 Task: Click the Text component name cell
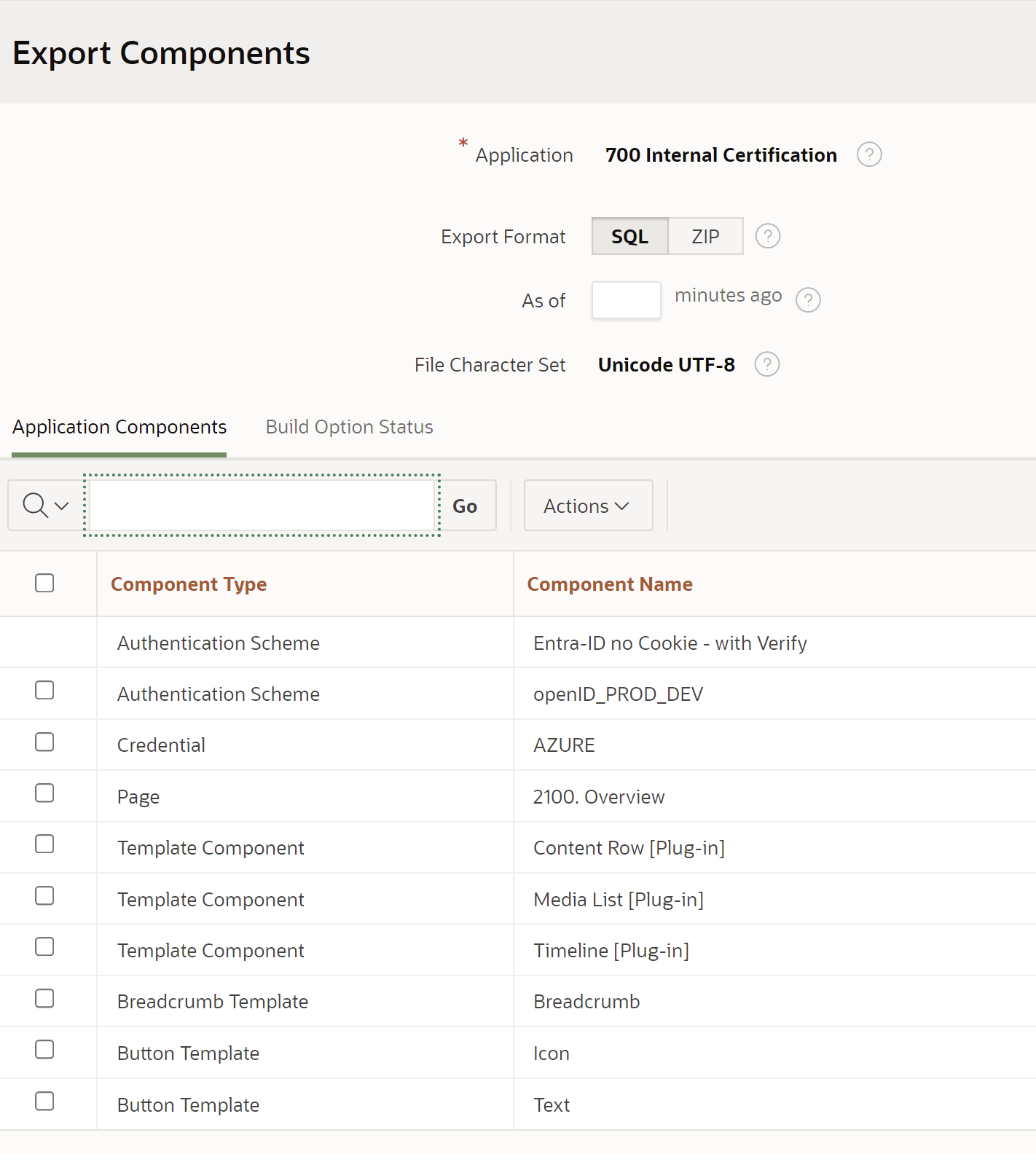(774, 1104)
